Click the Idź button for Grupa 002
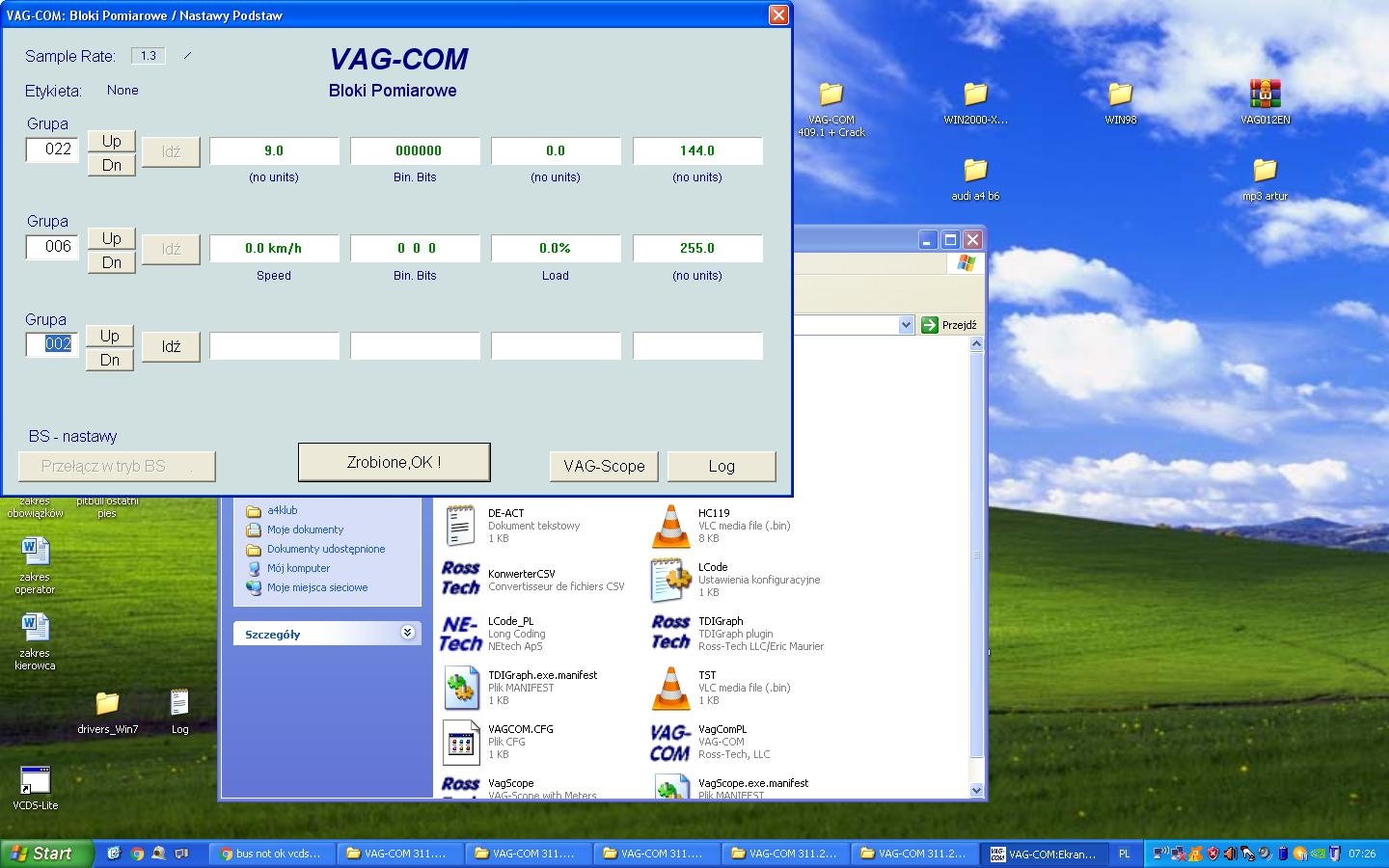 pyautogui.click(x=171, y=346)
